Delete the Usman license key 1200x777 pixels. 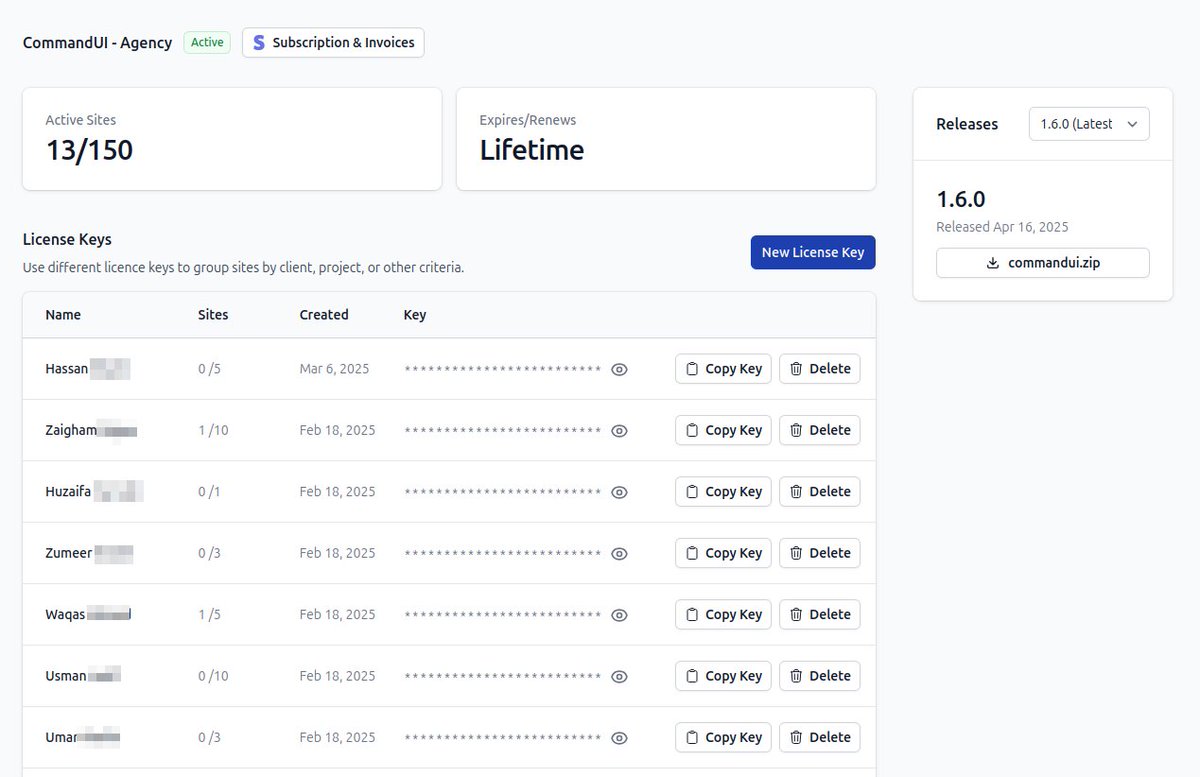pos(819,676)
